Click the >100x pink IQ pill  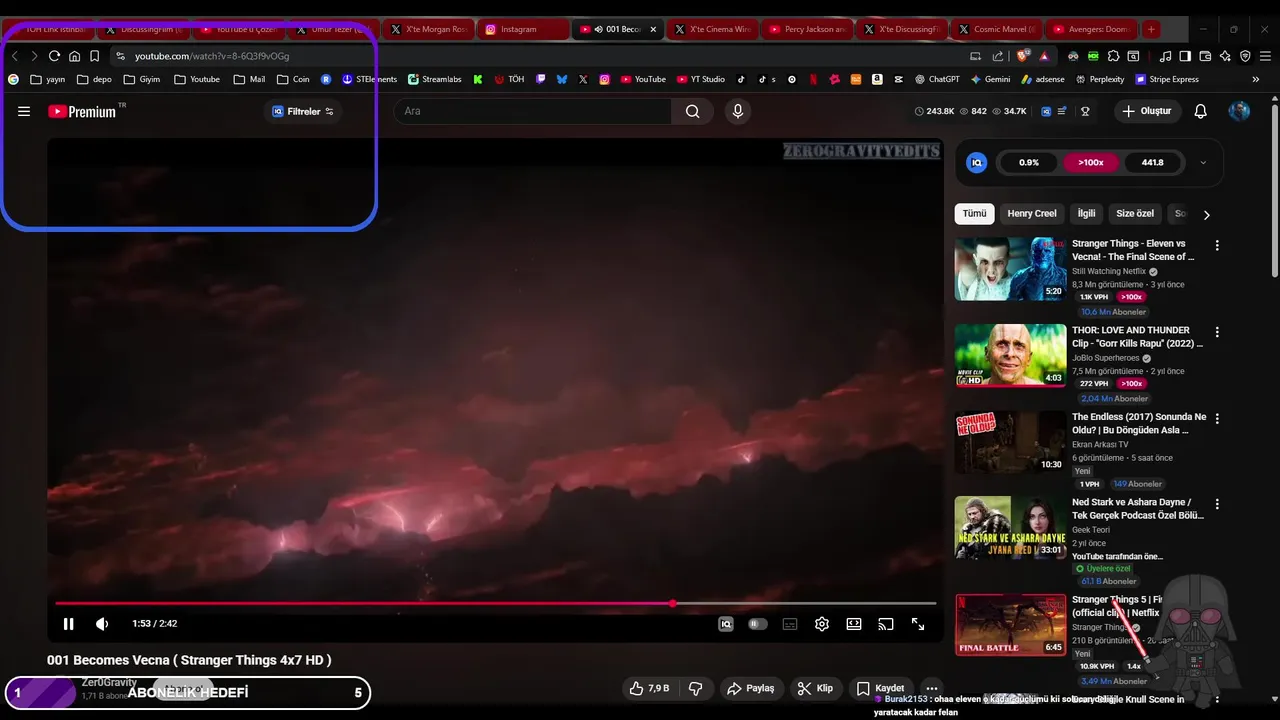click(1090, 162)
